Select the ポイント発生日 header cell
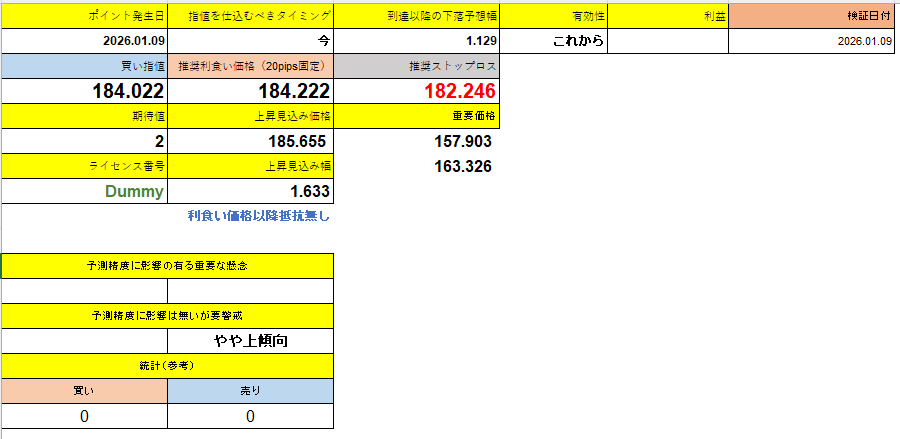The width and height of the screenshot is (900, 439). tap(84, 16)
